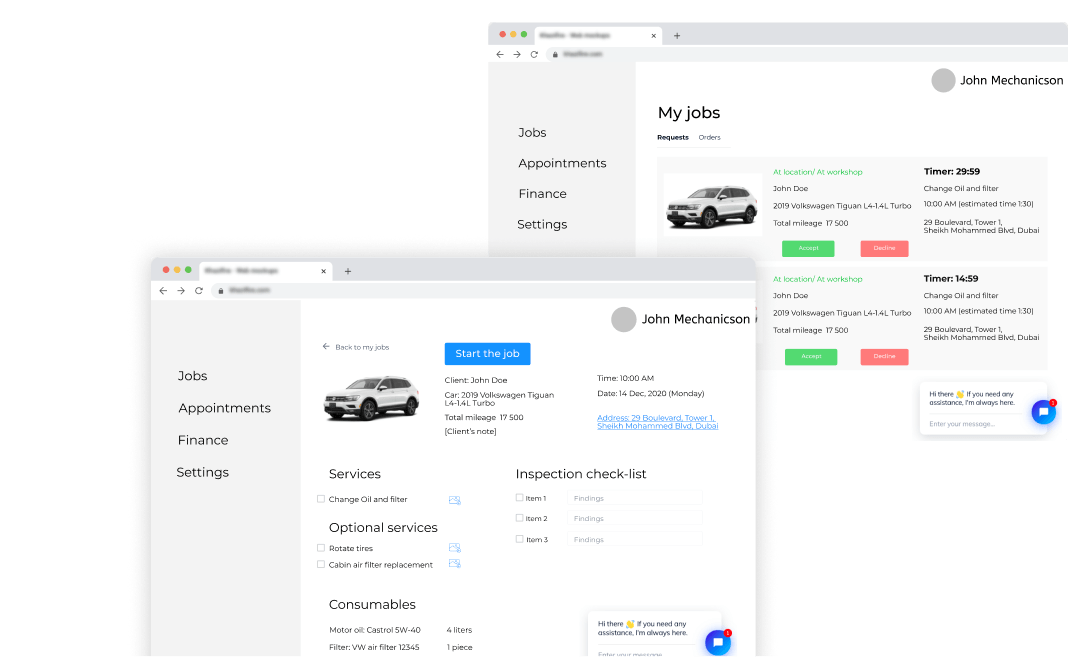
Task: Open the chat bubble icon on job details page
Action: [717, 643]
